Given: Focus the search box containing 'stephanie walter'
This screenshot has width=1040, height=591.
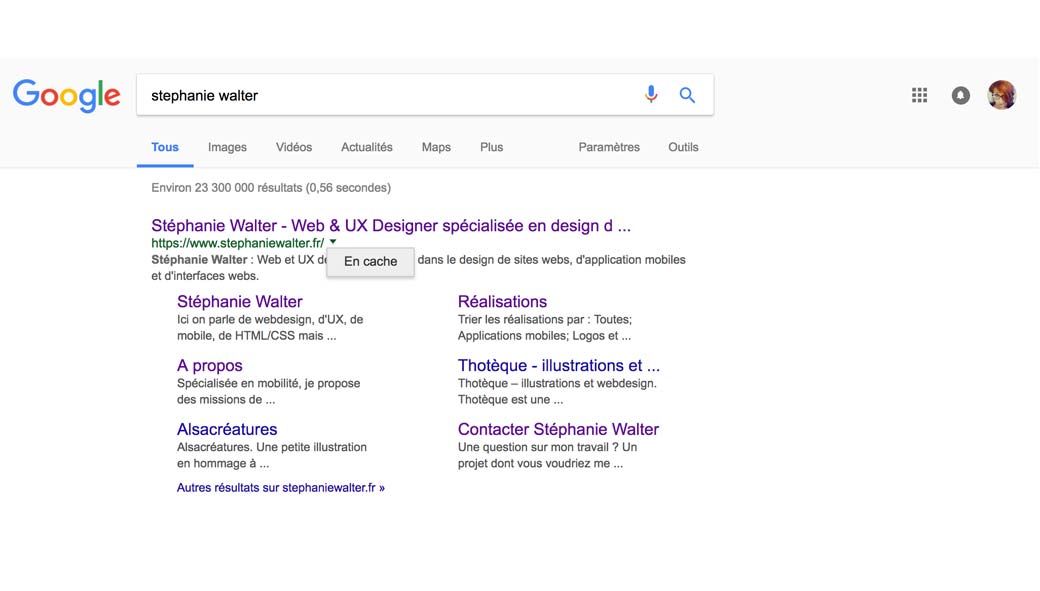Looking at the screenshot, I should [x=390, y=96].
